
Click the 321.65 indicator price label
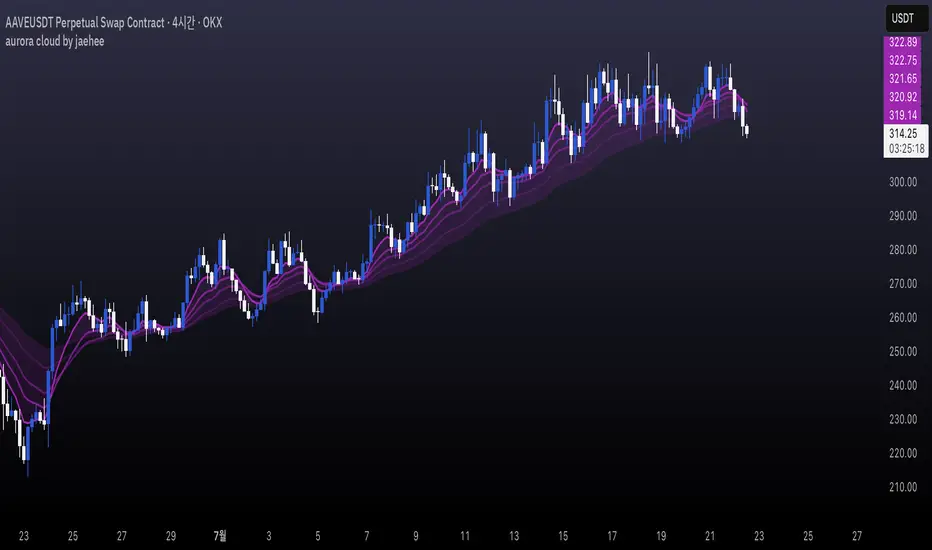(902, 78)
